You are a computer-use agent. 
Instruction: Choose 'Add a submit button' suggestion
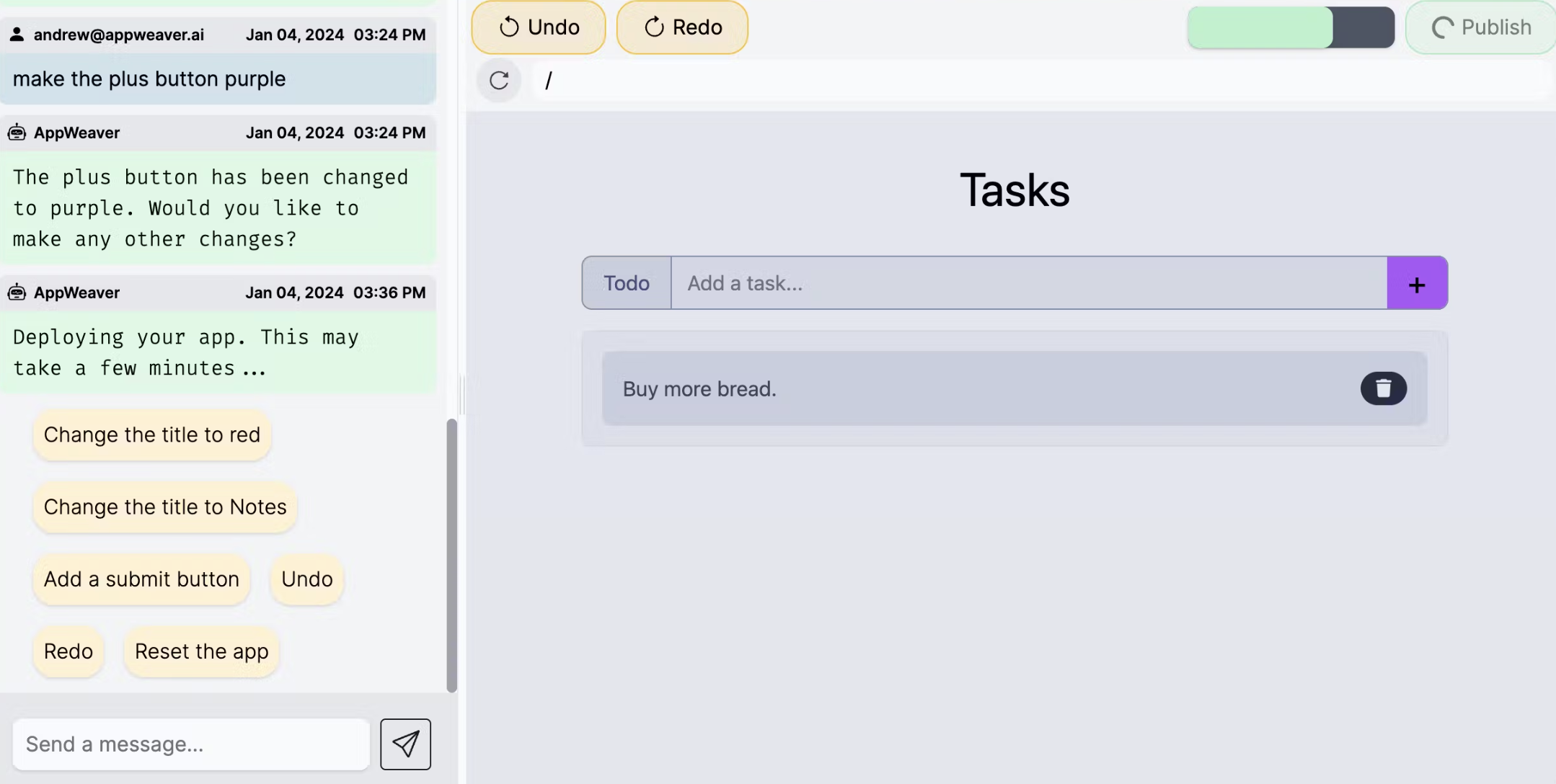pyautogui.click(x=141, y=579)
